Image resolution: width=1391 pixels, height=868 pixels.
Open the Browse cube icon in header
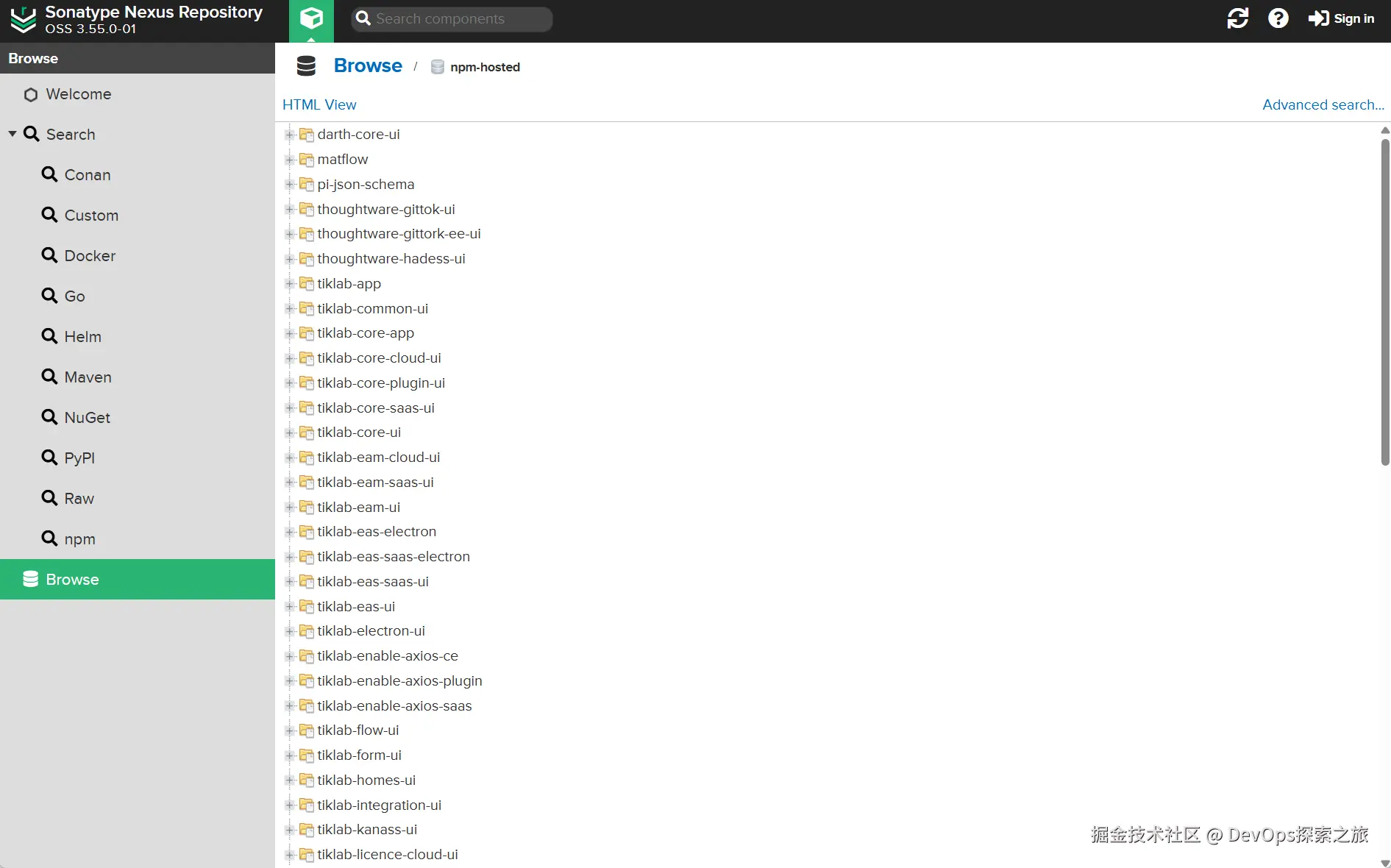click(x=311, y=21)
